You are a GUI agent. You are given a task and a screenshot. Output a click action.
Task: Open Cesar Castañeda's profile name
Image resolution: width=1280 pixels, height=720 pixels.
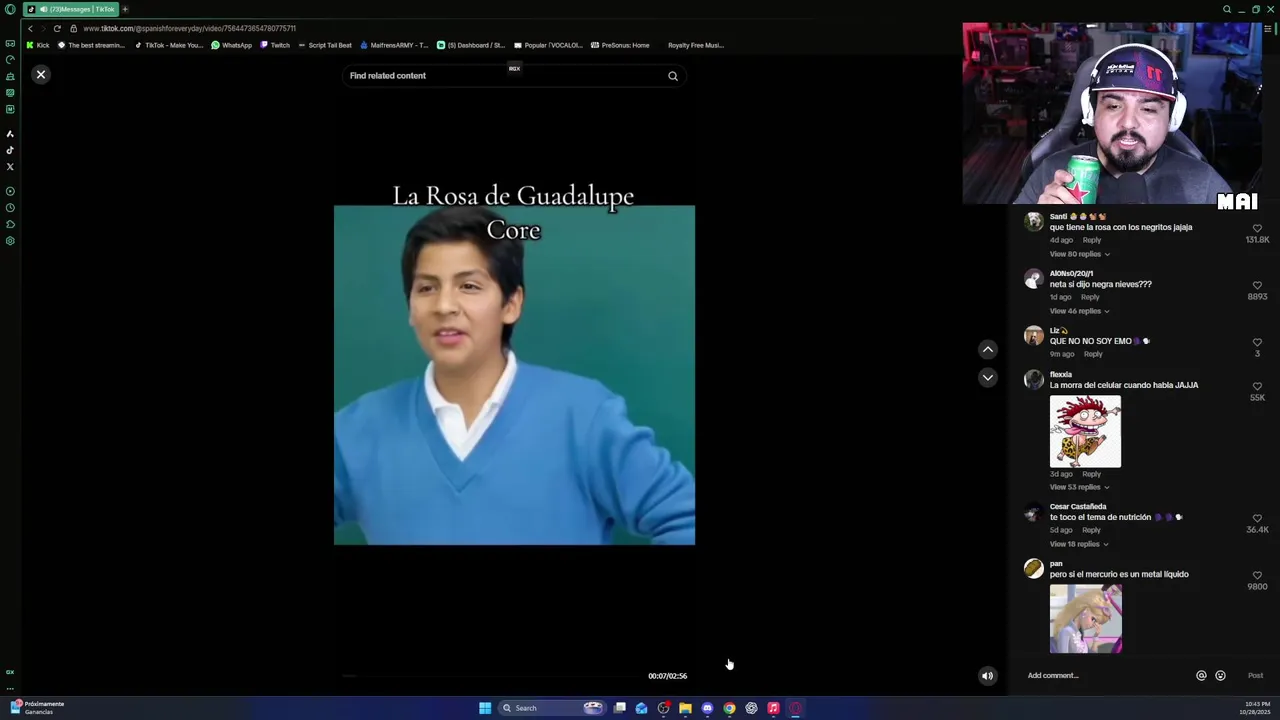point(1078,507)
